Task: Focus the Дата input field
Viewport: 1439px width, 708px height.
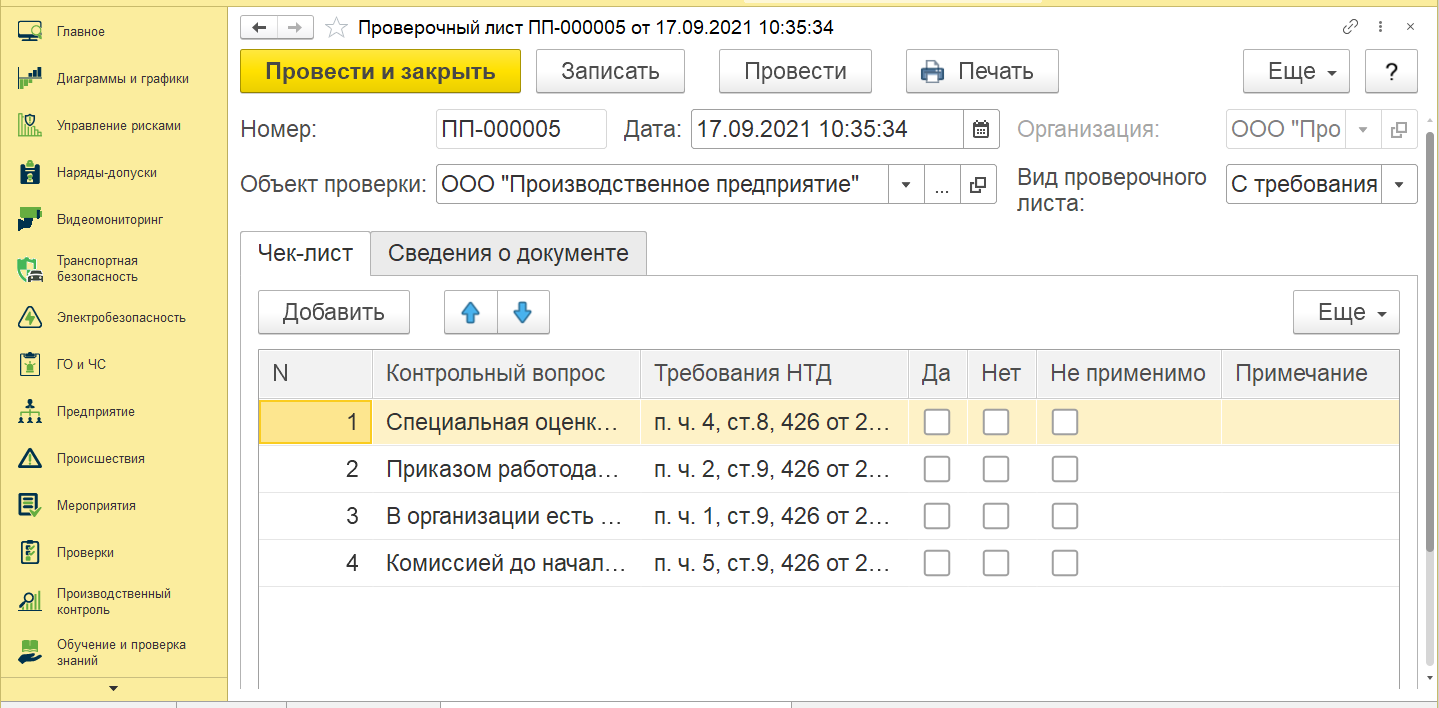Action: point(827,129)
